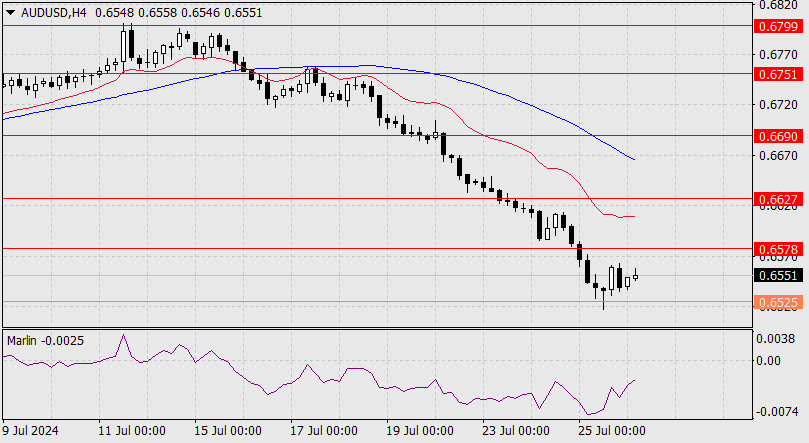Click the 19 Jul 00:00 date label
This screenshot has height=443, width=809.
pos(420,430)
